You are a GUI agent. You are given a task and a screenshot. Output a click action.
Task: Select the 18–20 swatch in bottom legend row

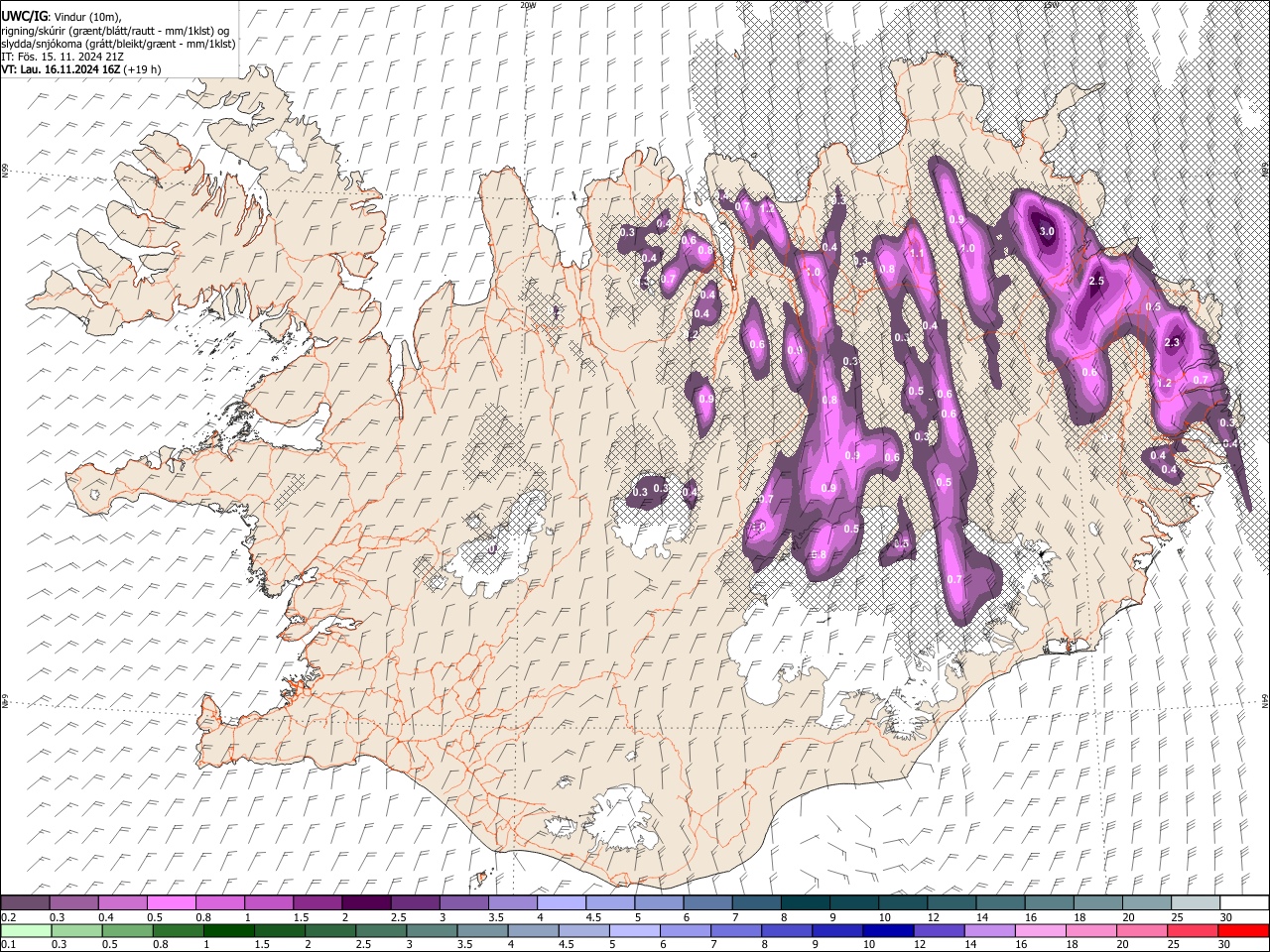(x=1090, y=930)
